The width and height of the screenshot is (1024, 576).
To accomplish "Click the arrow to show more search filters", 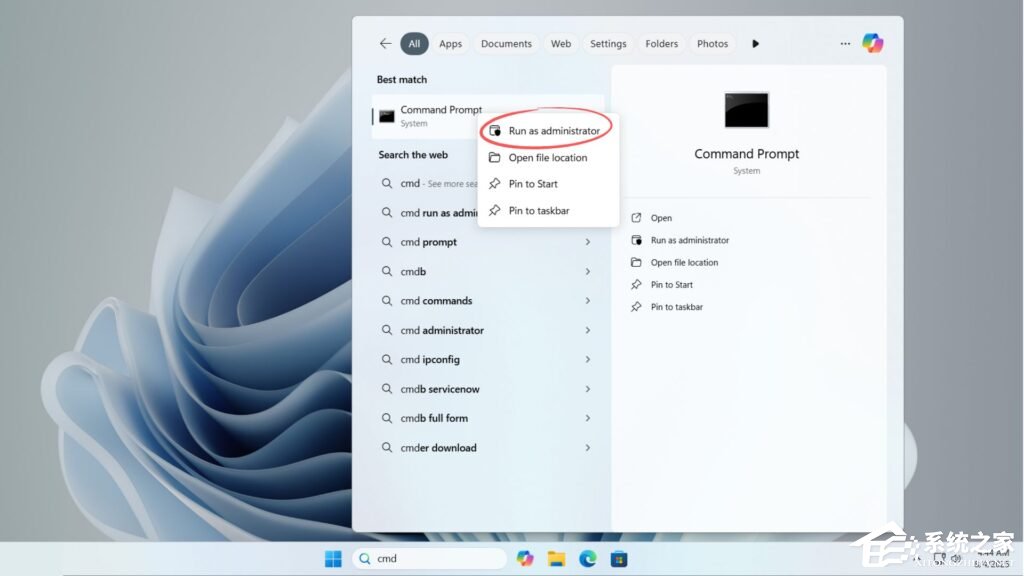I will [755, 43].
